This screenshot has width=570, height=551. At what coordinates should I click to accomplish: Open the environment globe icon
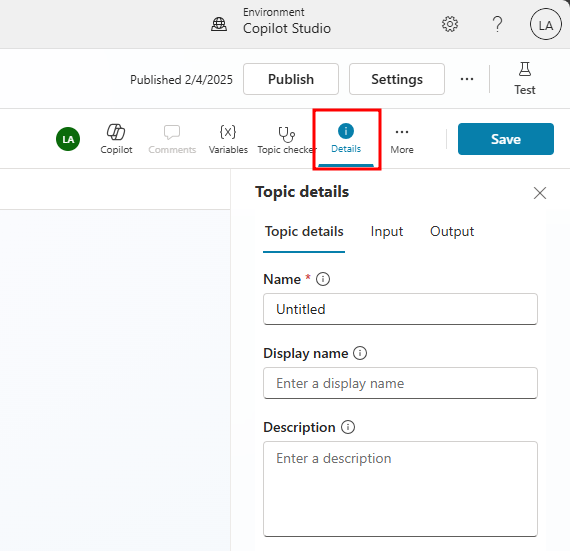pyautogui.click(x=219, y=24)
